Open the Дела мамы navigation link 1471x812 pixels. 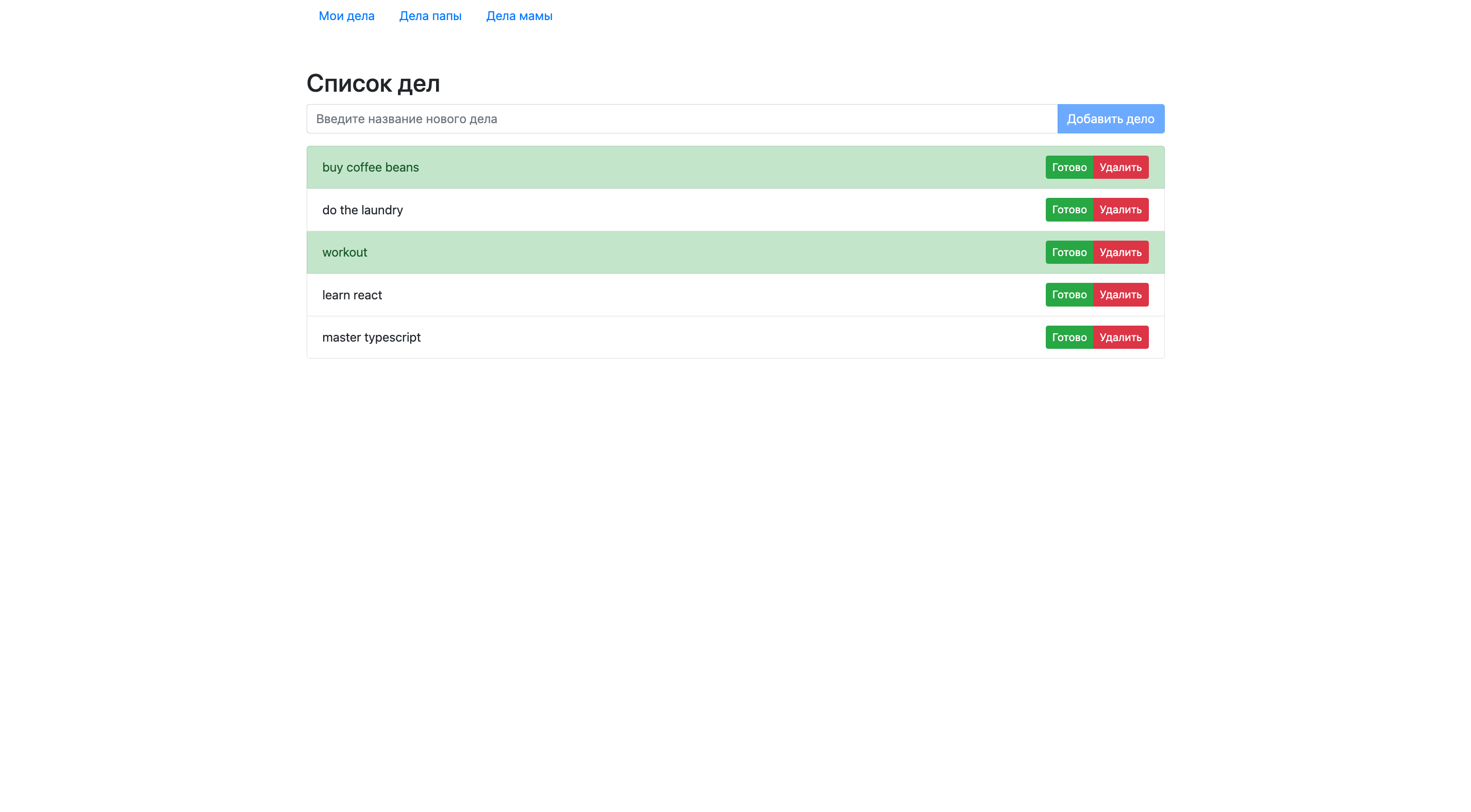point(519,16)
